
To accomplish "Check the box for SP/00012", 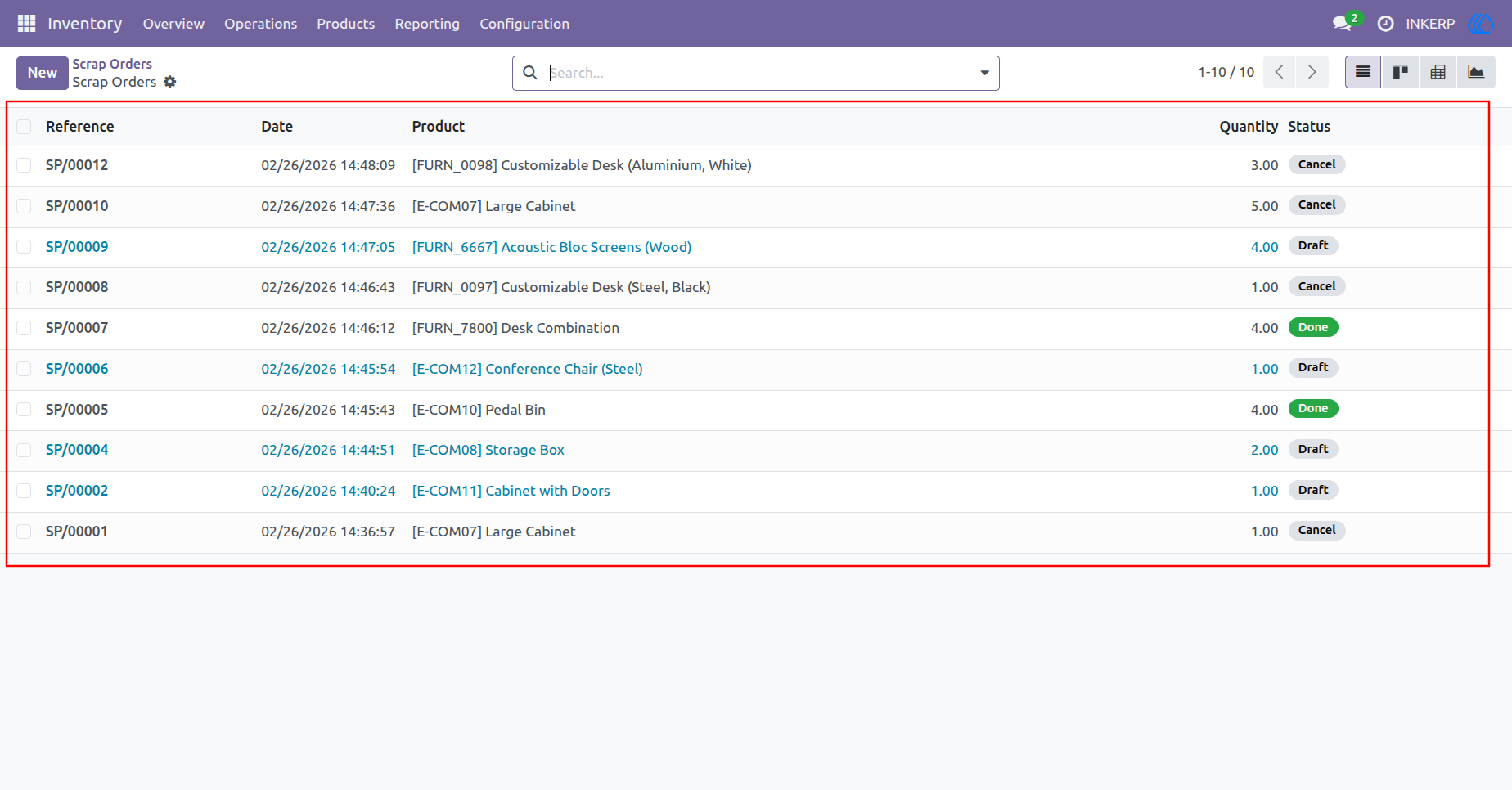I will [x=24, y=165].
